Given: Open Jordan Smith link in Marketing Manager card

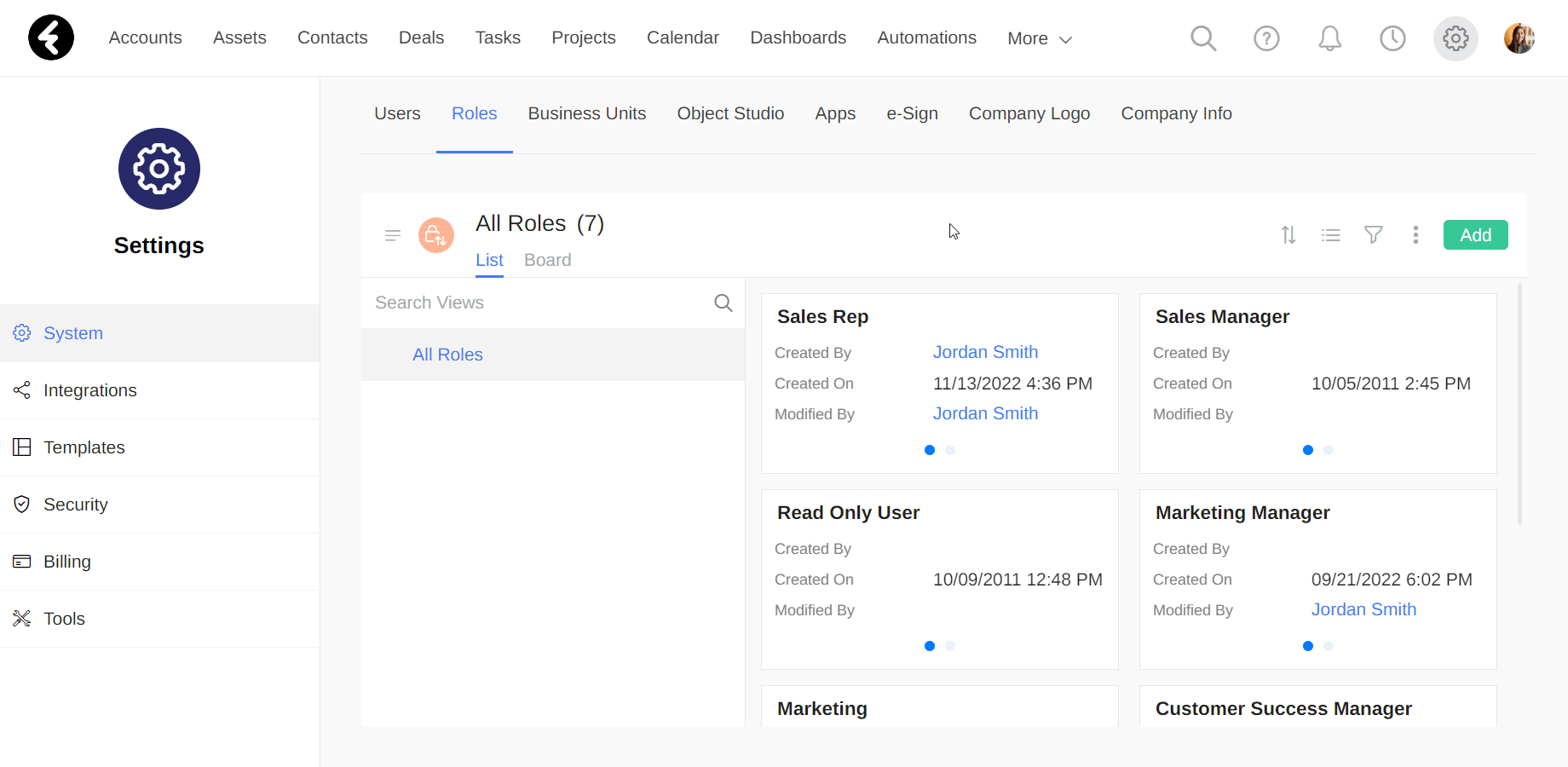Looking at the screenshot, I should pos(1363,609).
